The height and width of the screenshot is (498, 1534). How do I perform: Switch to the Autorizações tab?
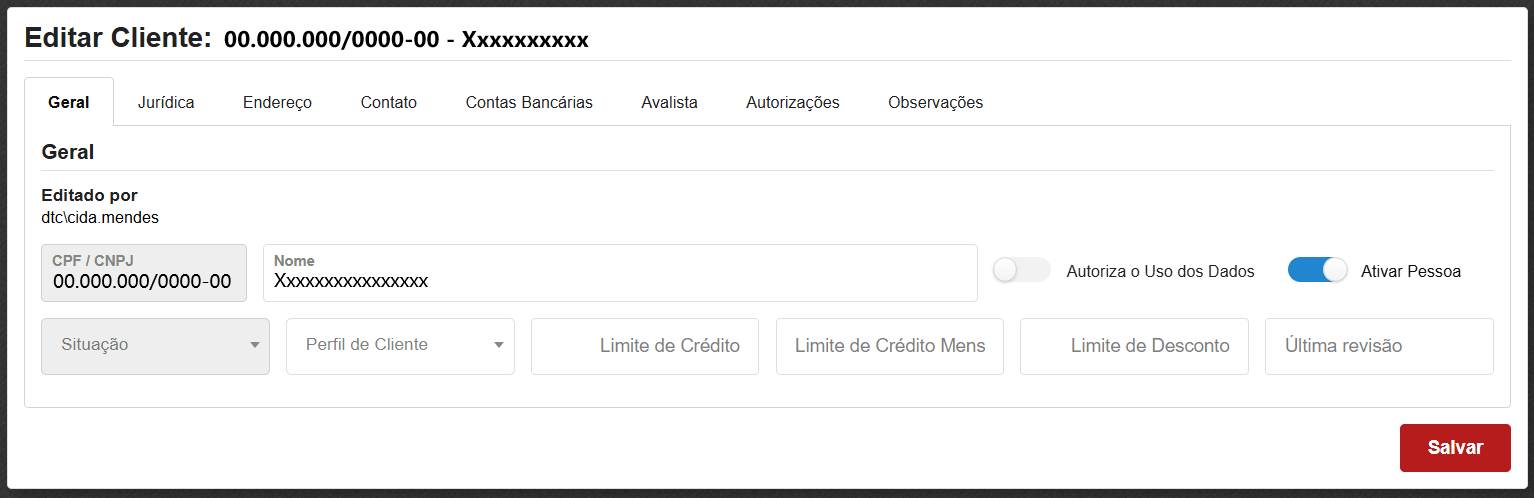click(x=793, y=102)
